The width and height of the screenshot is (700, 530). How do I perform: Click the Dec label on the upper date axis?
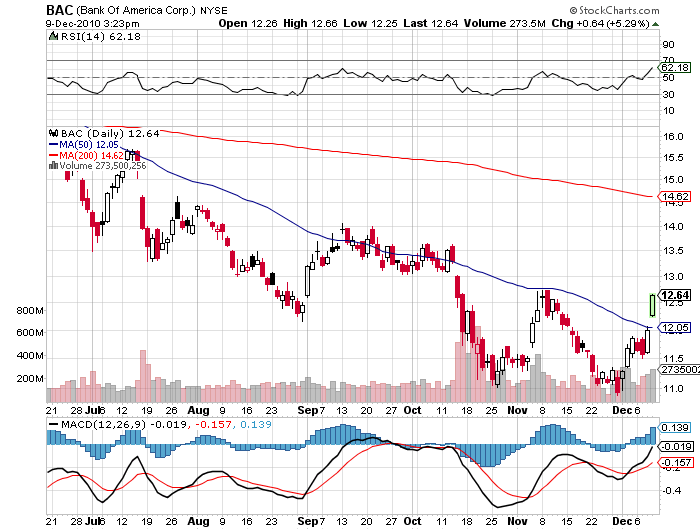[x=622, y=410]
